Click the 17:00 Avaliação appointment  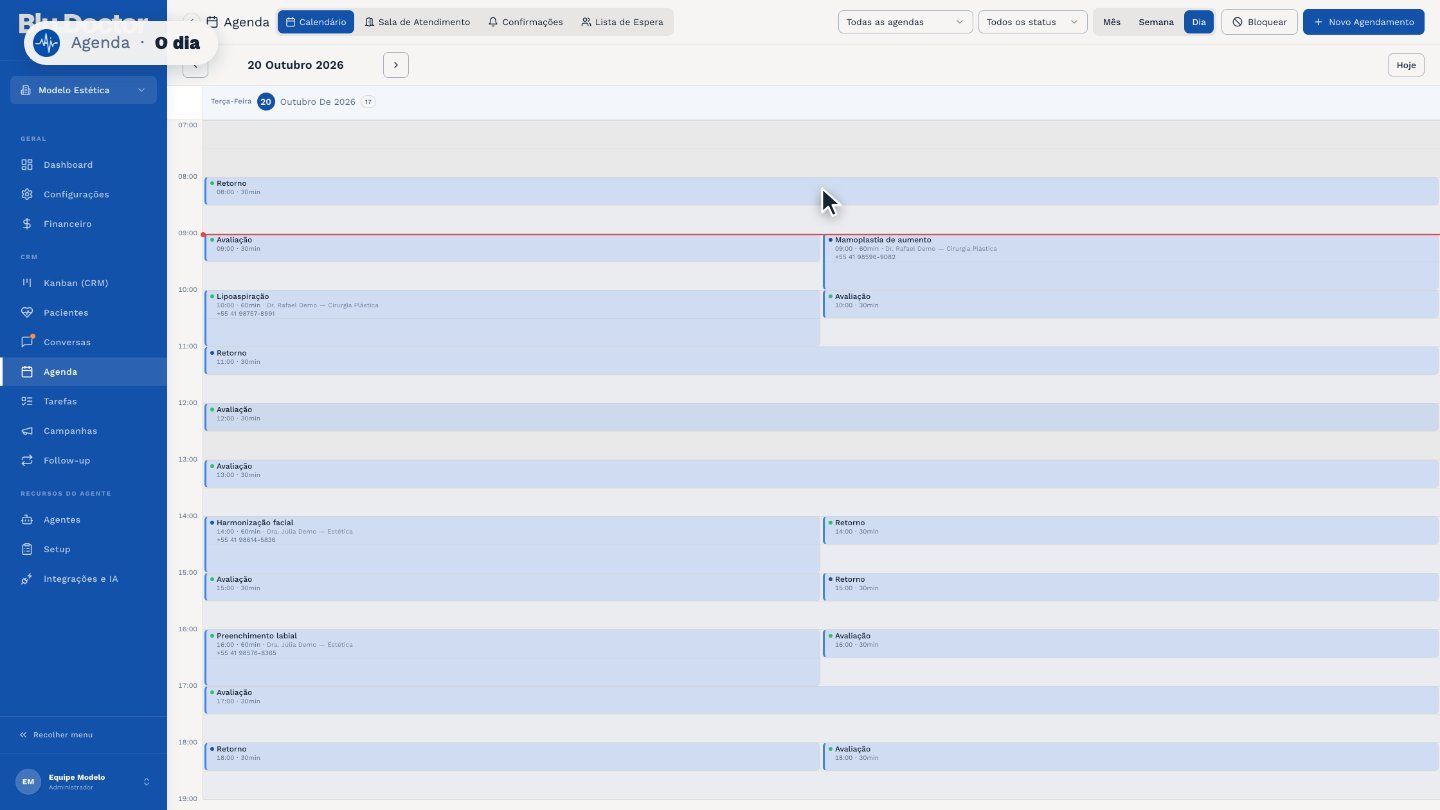pyautogui.click(x=822, y=700)
